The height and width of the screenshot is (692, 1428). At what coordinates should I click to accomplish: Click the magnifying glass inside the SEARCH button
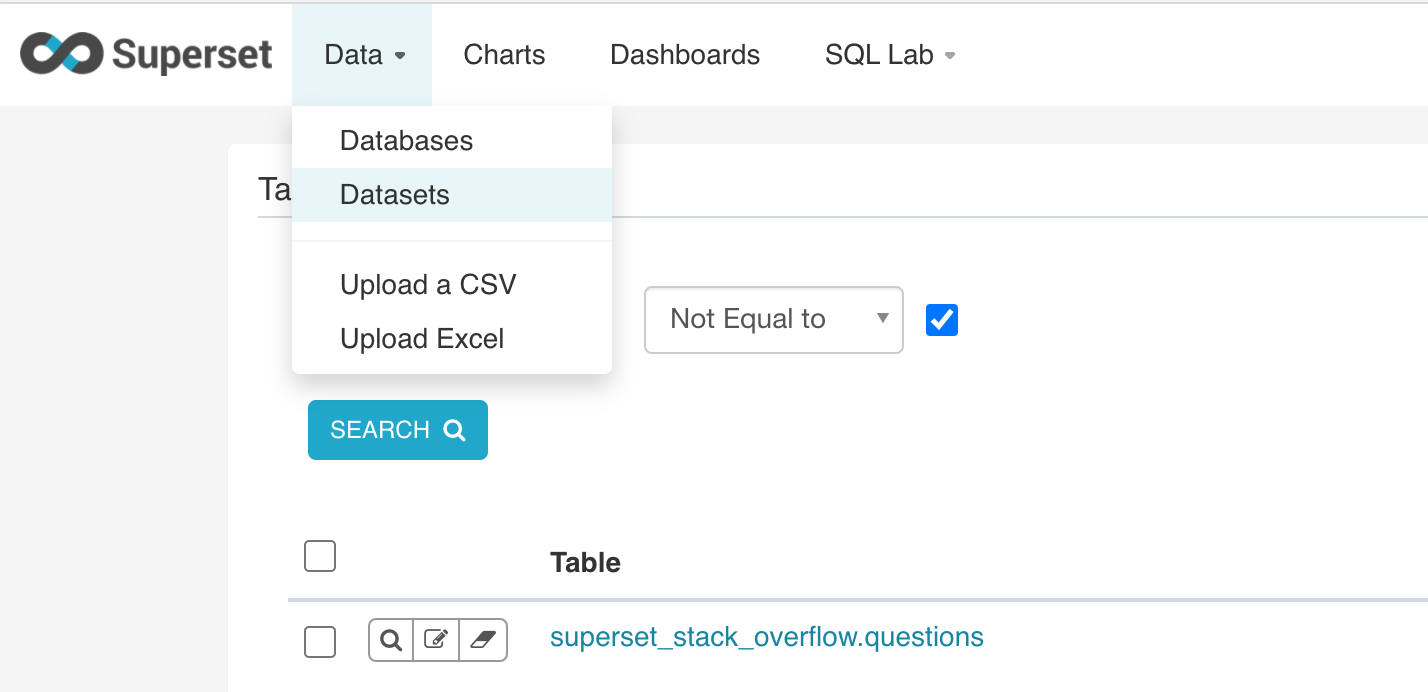pyautogui.click(x=455, y=430)
